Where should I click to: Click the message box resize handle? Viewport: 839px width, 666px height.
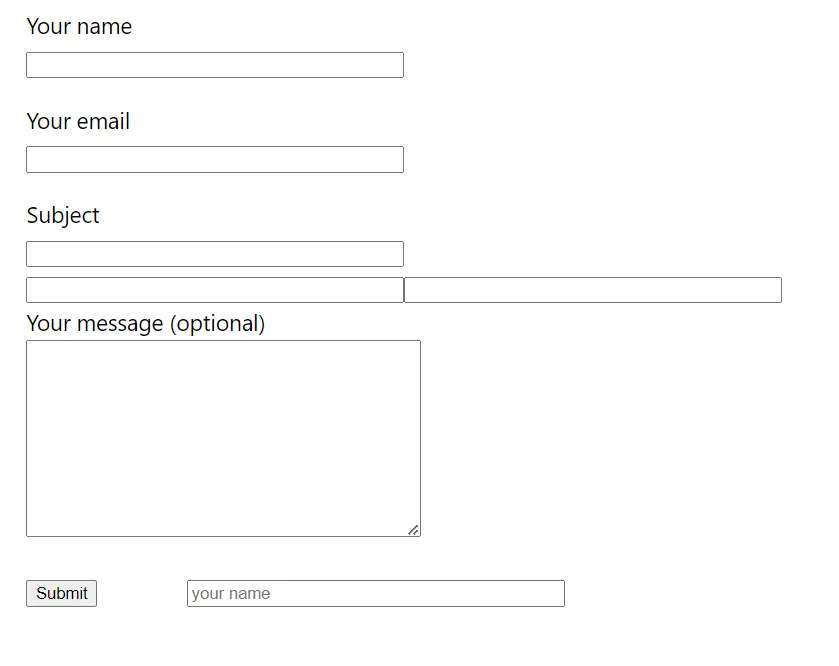[414, 530]
